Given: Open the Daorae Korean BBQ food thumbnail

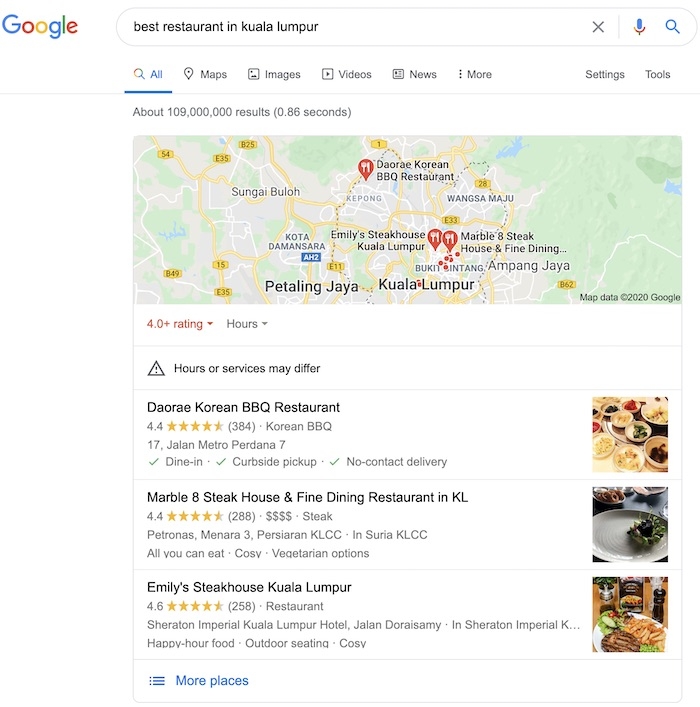Looking at the screenshot, I should tap(630, 434).
